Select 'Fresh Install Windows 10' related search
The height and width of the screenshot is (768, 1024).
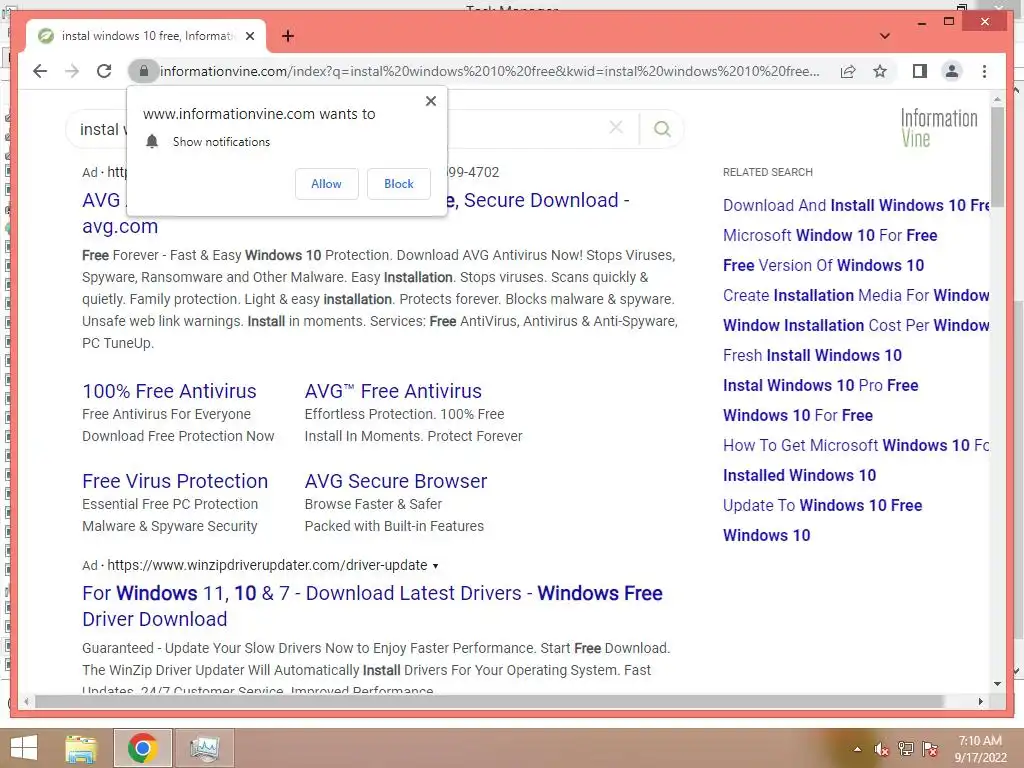click(812, 356)
